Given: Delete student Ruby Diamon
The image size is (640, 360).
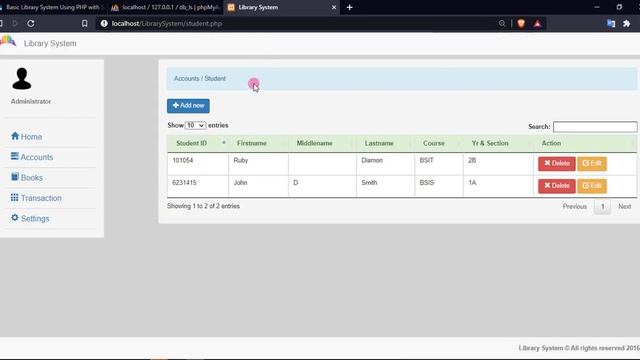Looking at the screenshot, I should (557, 164).
